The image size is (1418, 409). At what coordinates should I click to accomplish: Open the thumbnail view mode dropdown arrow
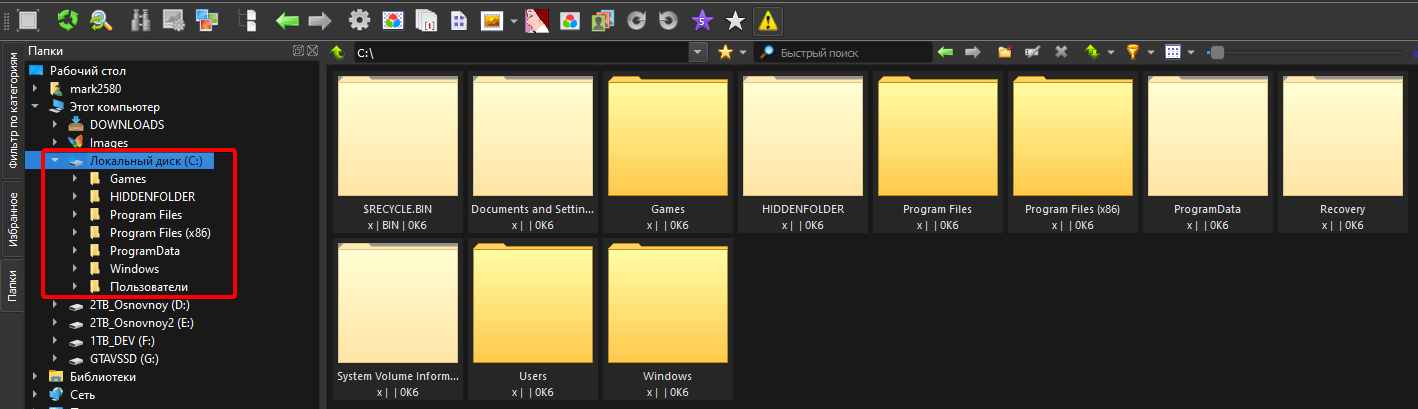coord(1192,52)
